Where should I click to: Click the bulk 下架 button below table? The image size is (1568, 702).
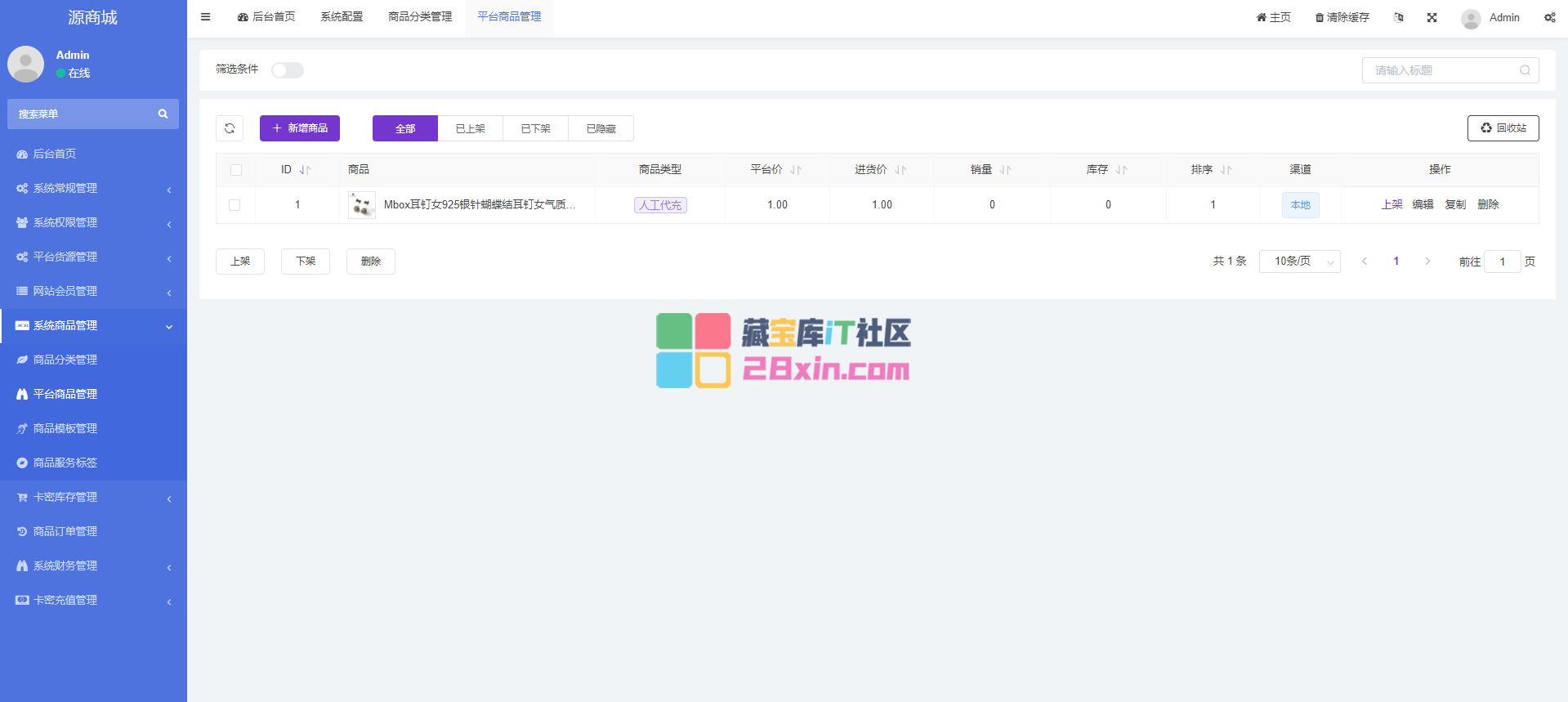306,262
